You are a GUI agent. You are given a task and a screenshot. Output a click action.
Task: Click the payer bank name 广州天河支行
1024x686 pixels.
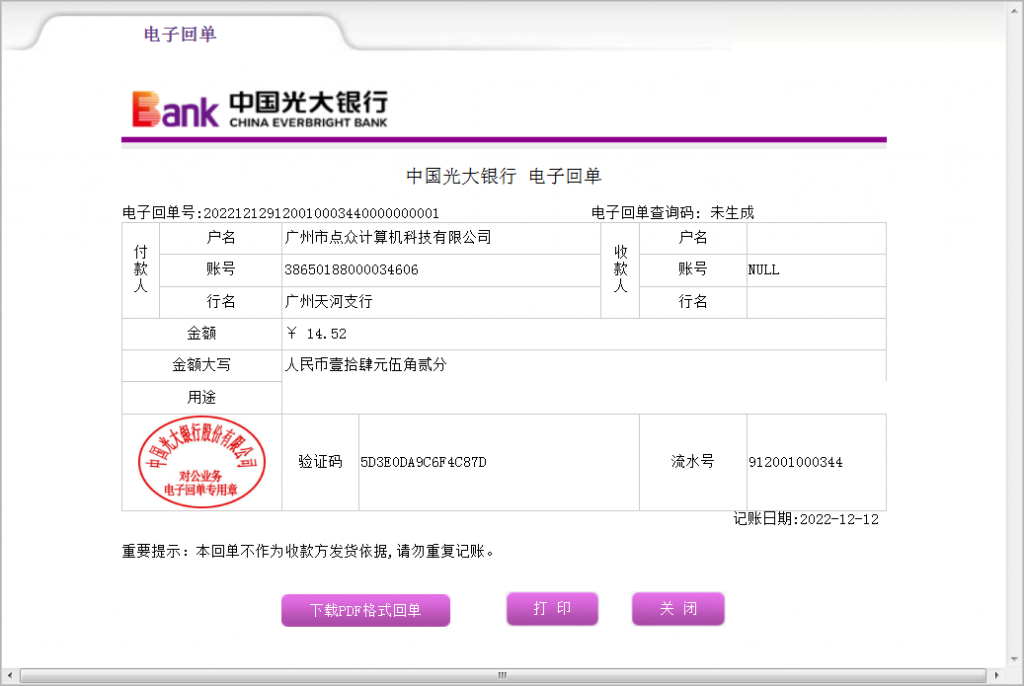click(x=328, y=302)
